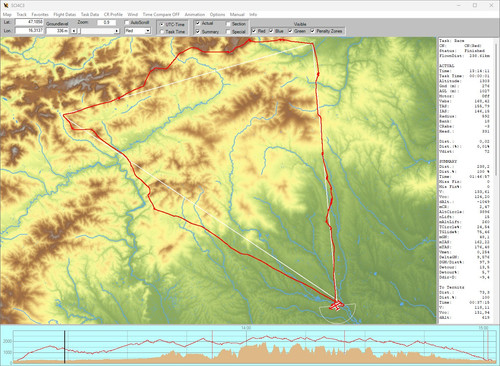The image size is (500, 366).
Task: Click the western turnpoint on the map
Action: pyautogui.click(x=63, y=115)
